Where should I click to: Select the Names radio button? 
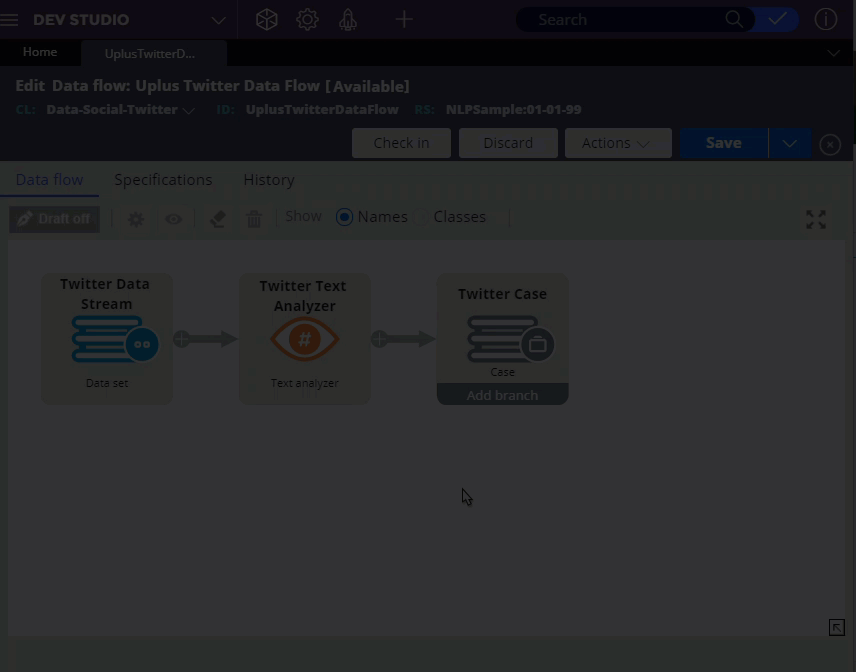[345, 217]
